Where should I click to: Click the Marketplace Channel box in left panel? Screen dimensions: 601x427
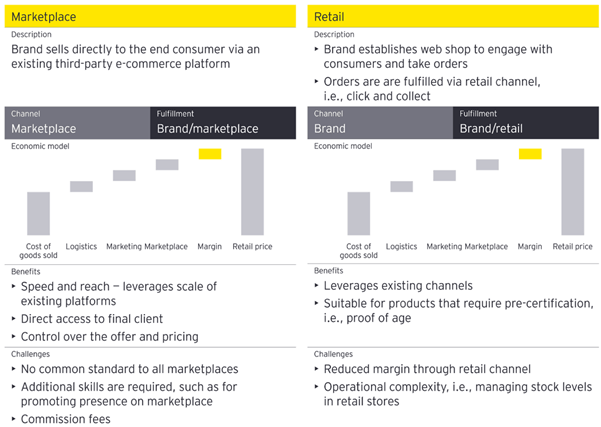point(77,123)
